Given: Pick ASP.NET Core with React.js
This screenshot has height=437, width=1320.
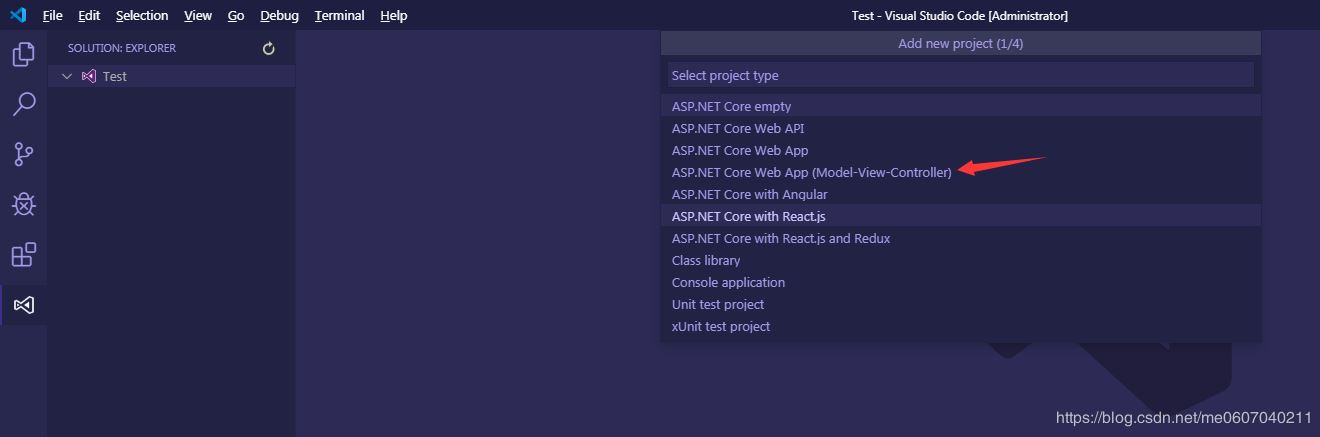Looking at the screenshot, I should point(748,216).
